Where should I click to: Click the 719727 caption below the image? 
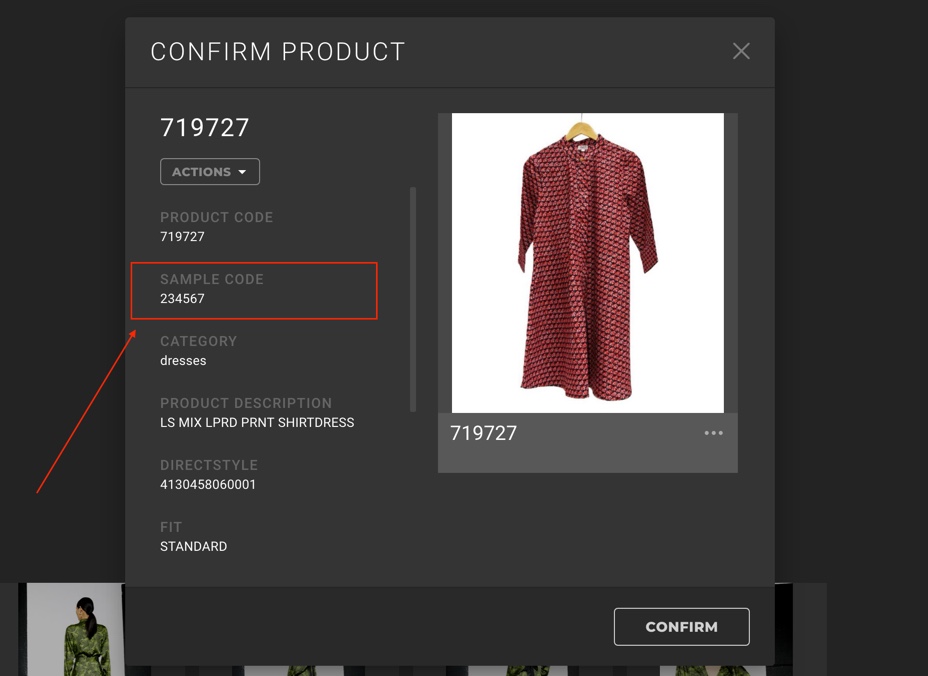click(484, 433)
